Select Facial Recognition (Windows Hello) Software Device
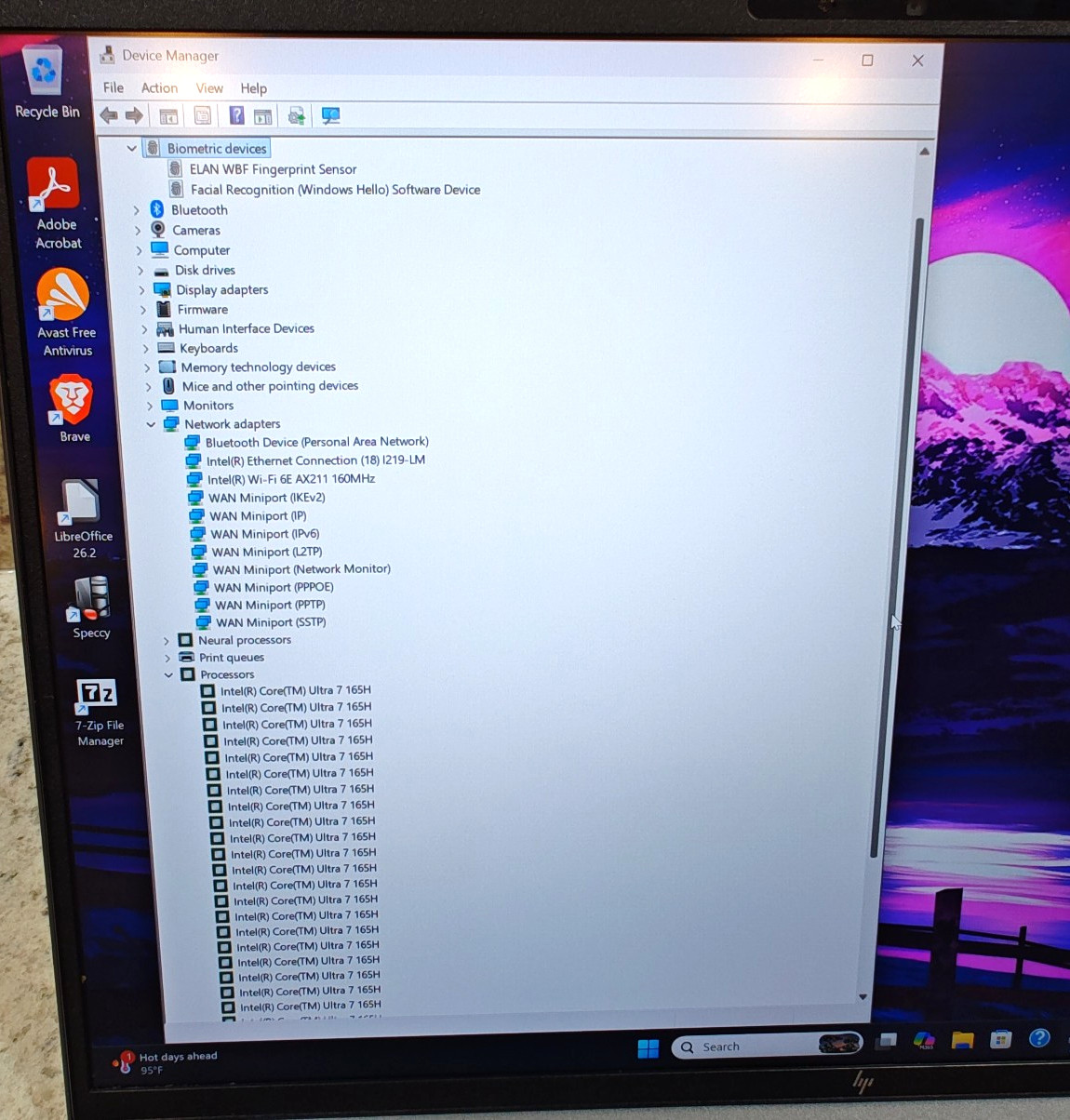 (335, 189)
